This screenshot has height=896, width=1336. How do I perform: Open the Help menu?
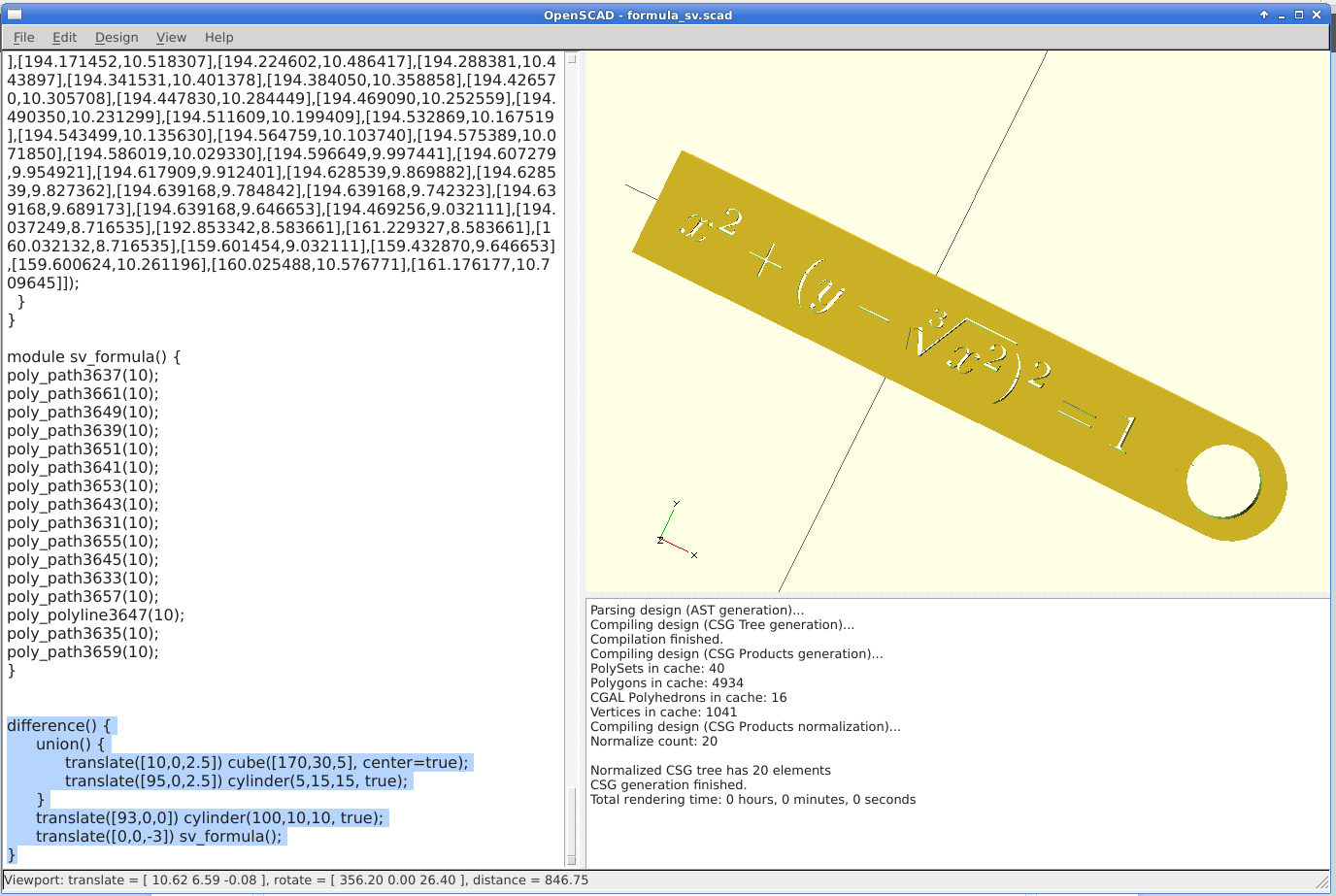[218, 37]
